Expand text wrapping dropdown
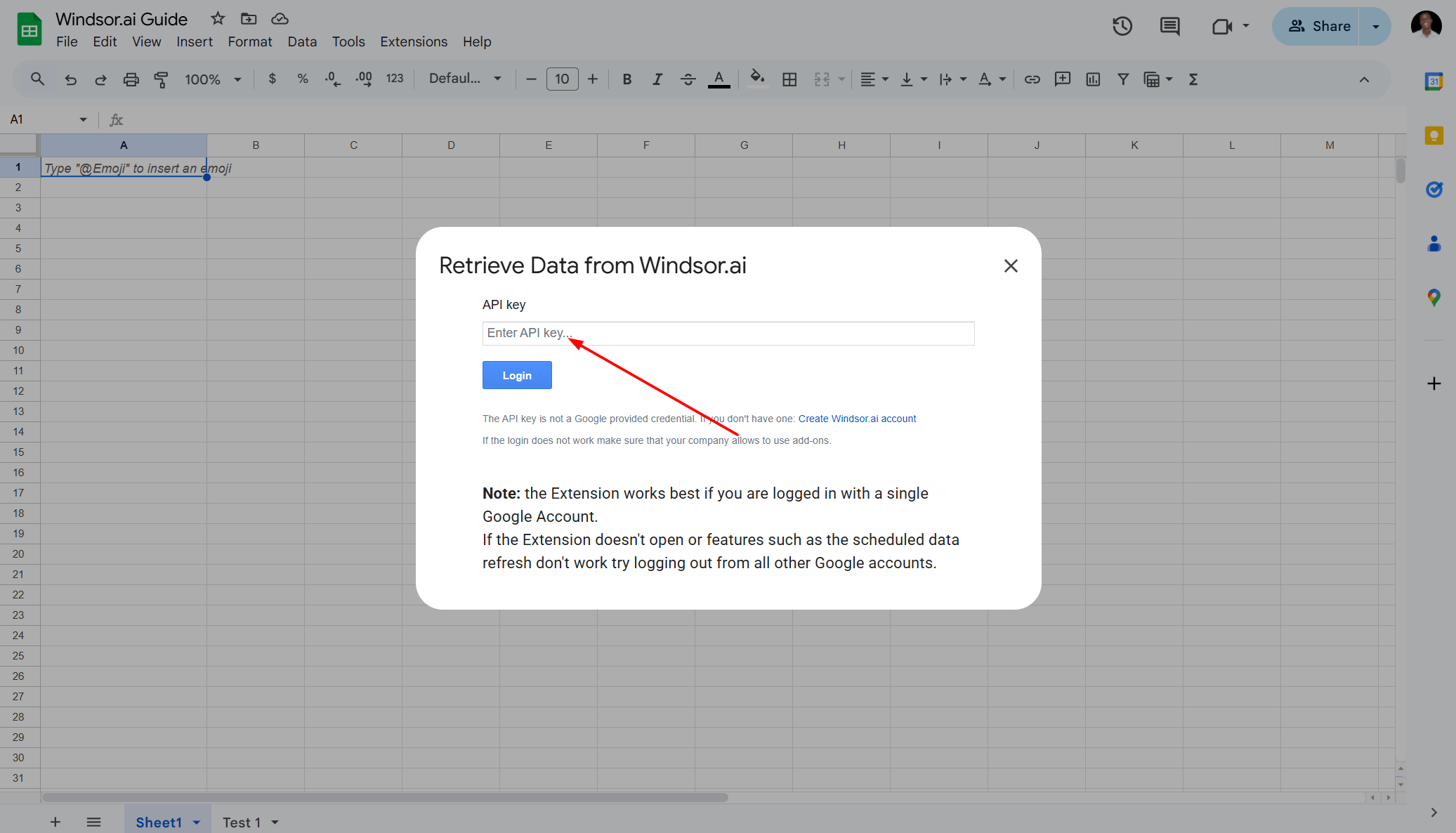 coord(963,79)
